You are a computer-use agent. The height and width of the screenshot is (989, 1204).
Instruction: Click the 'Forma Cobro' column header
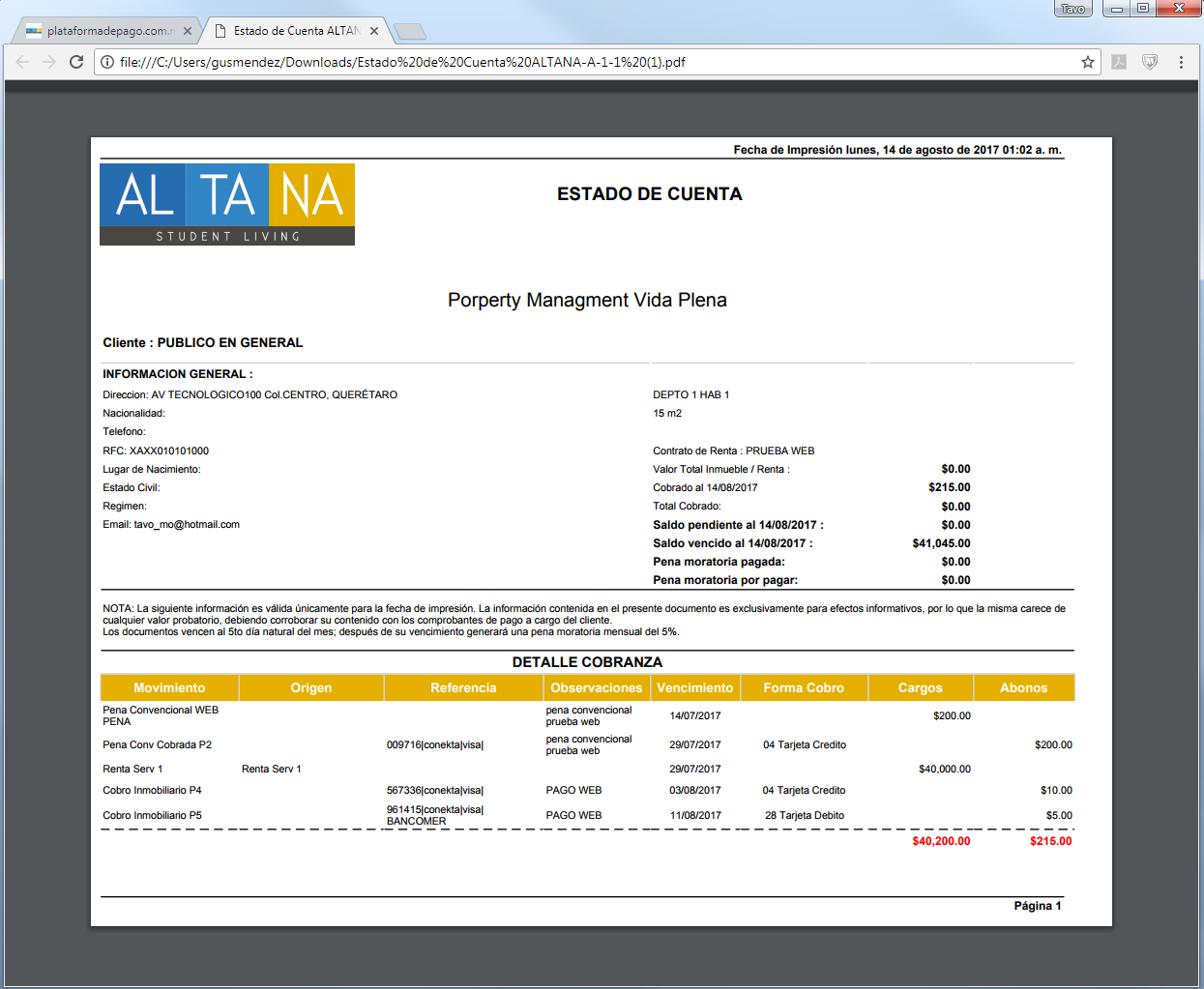[x=804, y=687]
